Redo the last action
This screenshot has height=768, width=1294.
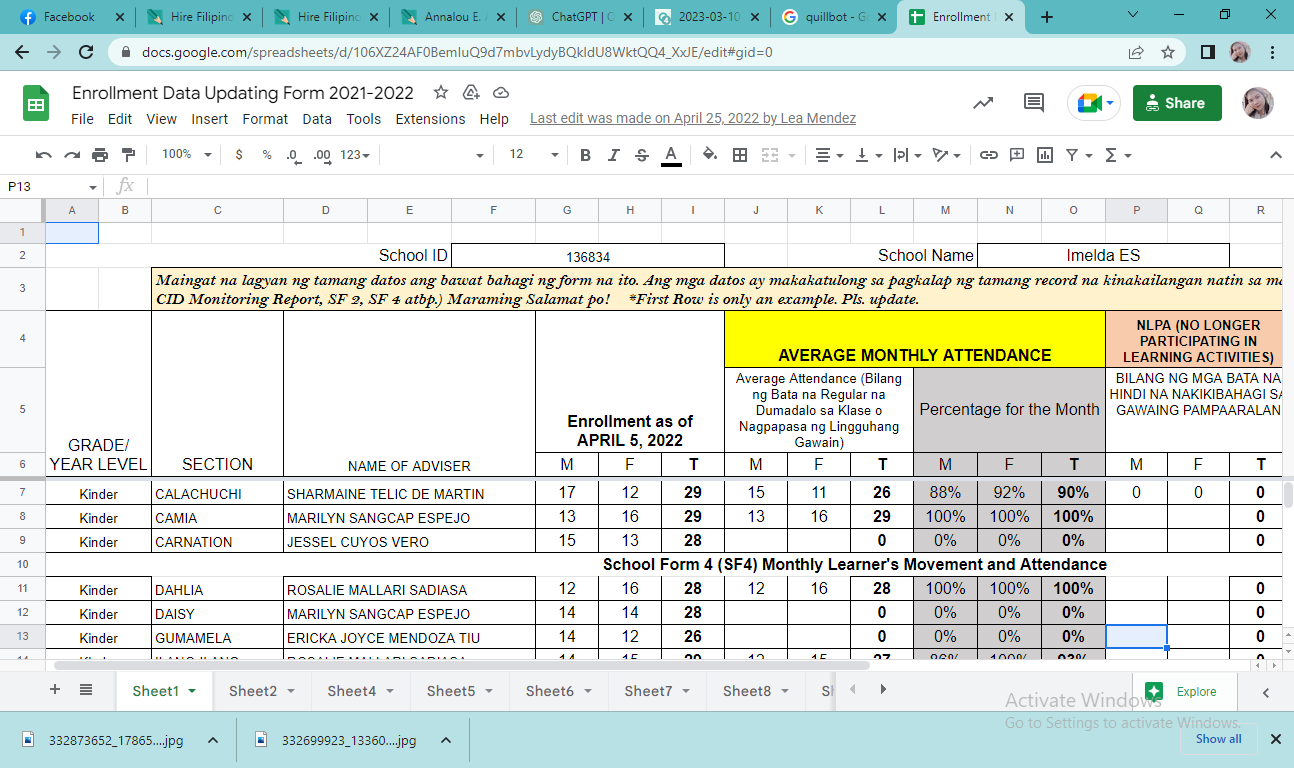point(72,155)
